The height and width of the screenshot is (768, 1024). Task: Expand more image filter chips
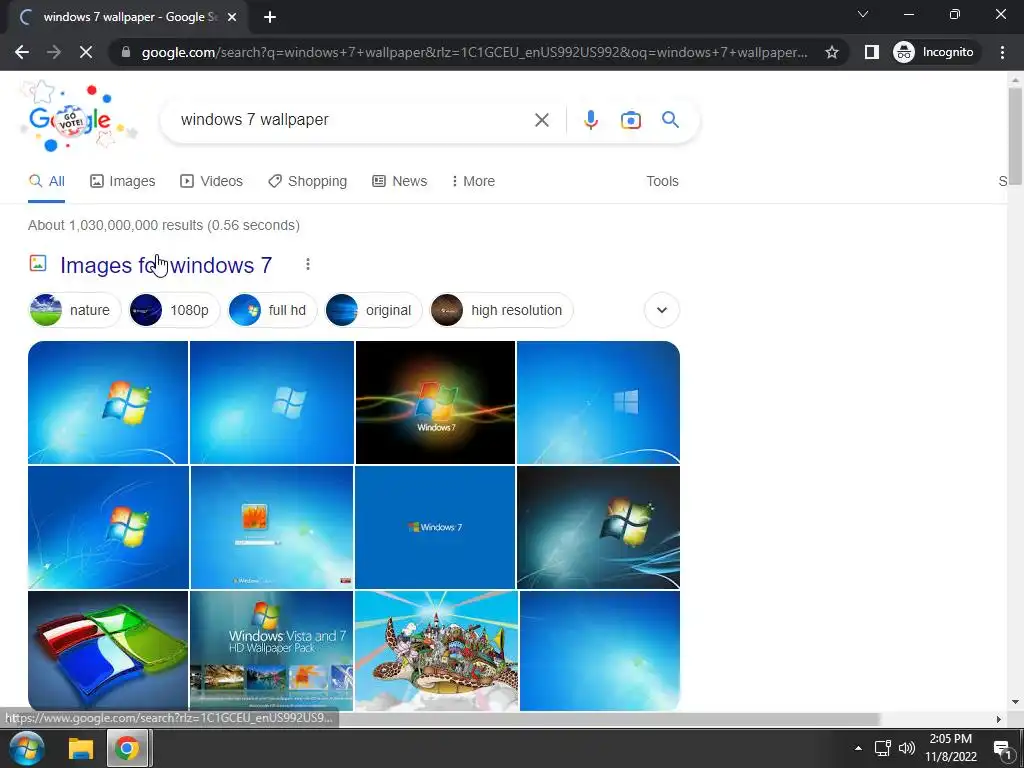click(662, 310)
